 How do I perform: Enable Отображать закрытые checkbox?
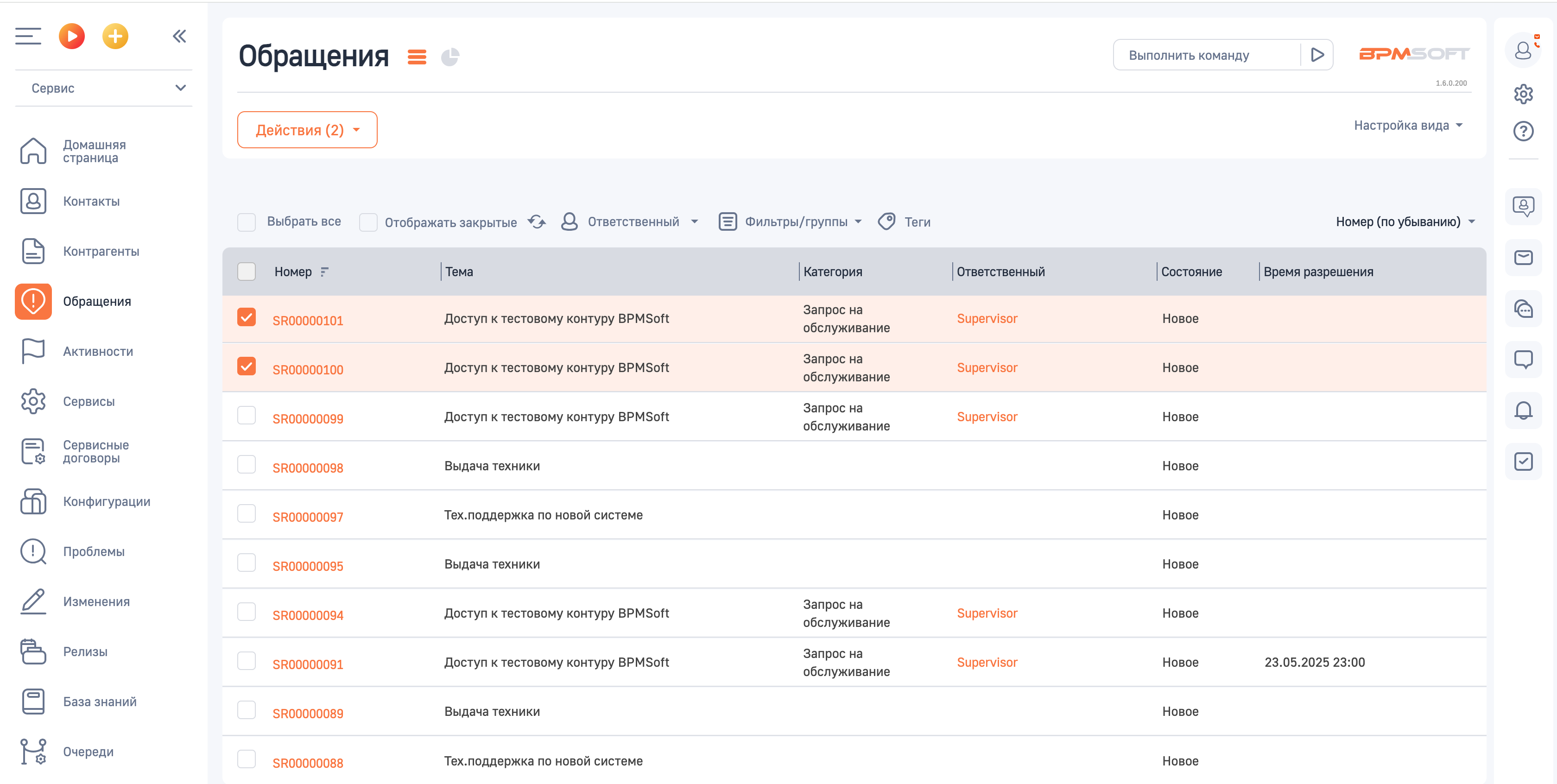click(368, 222)
